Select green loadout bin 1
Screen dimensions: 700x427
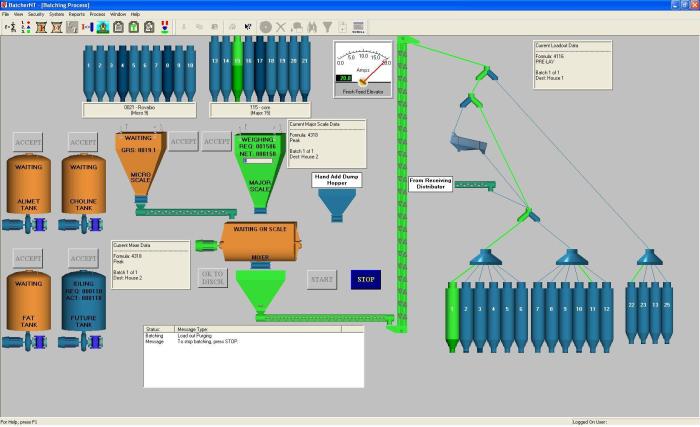452,313
